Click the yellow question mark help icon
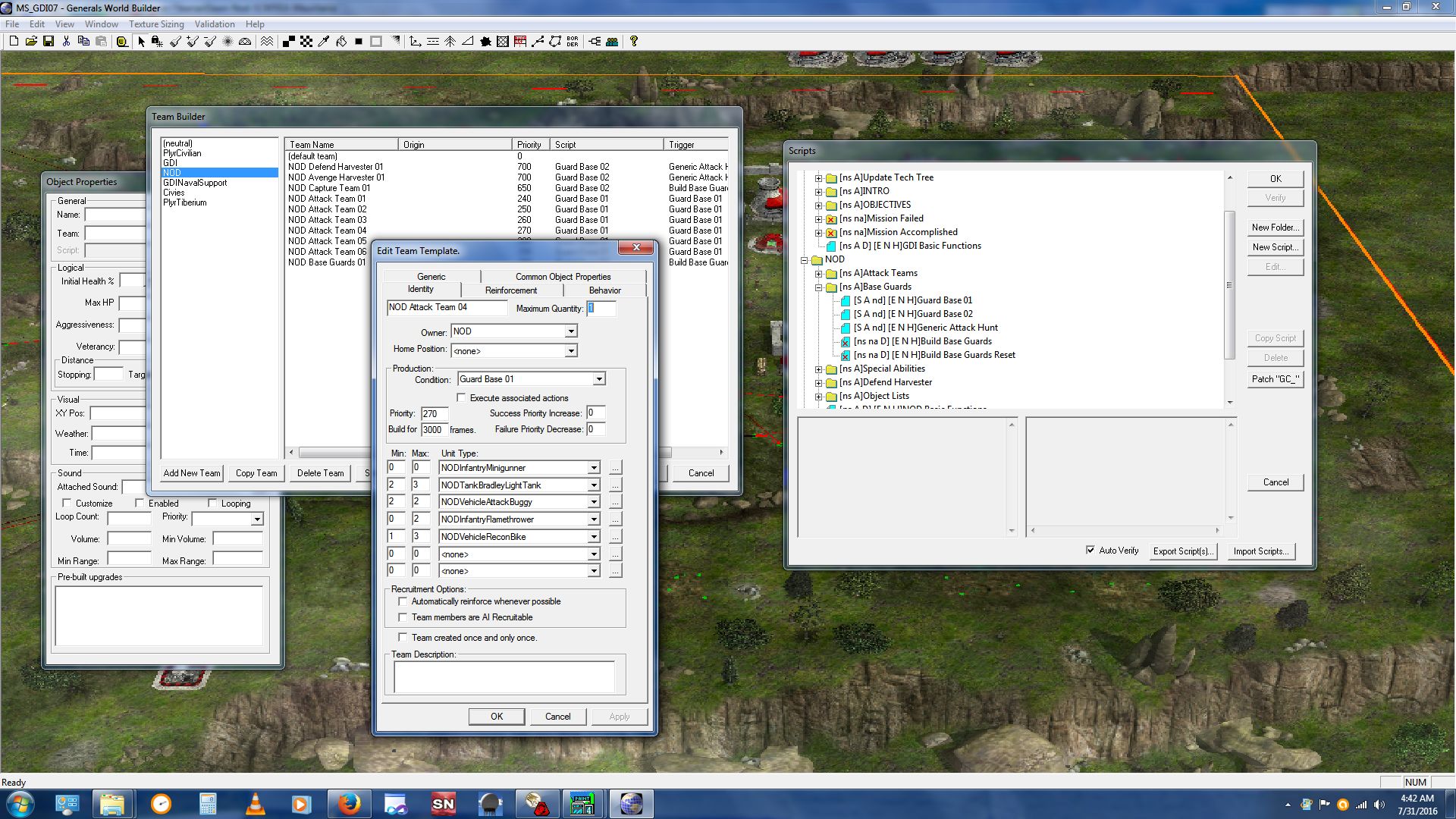This screenshot has width=1456, height=819. point(634,41)
